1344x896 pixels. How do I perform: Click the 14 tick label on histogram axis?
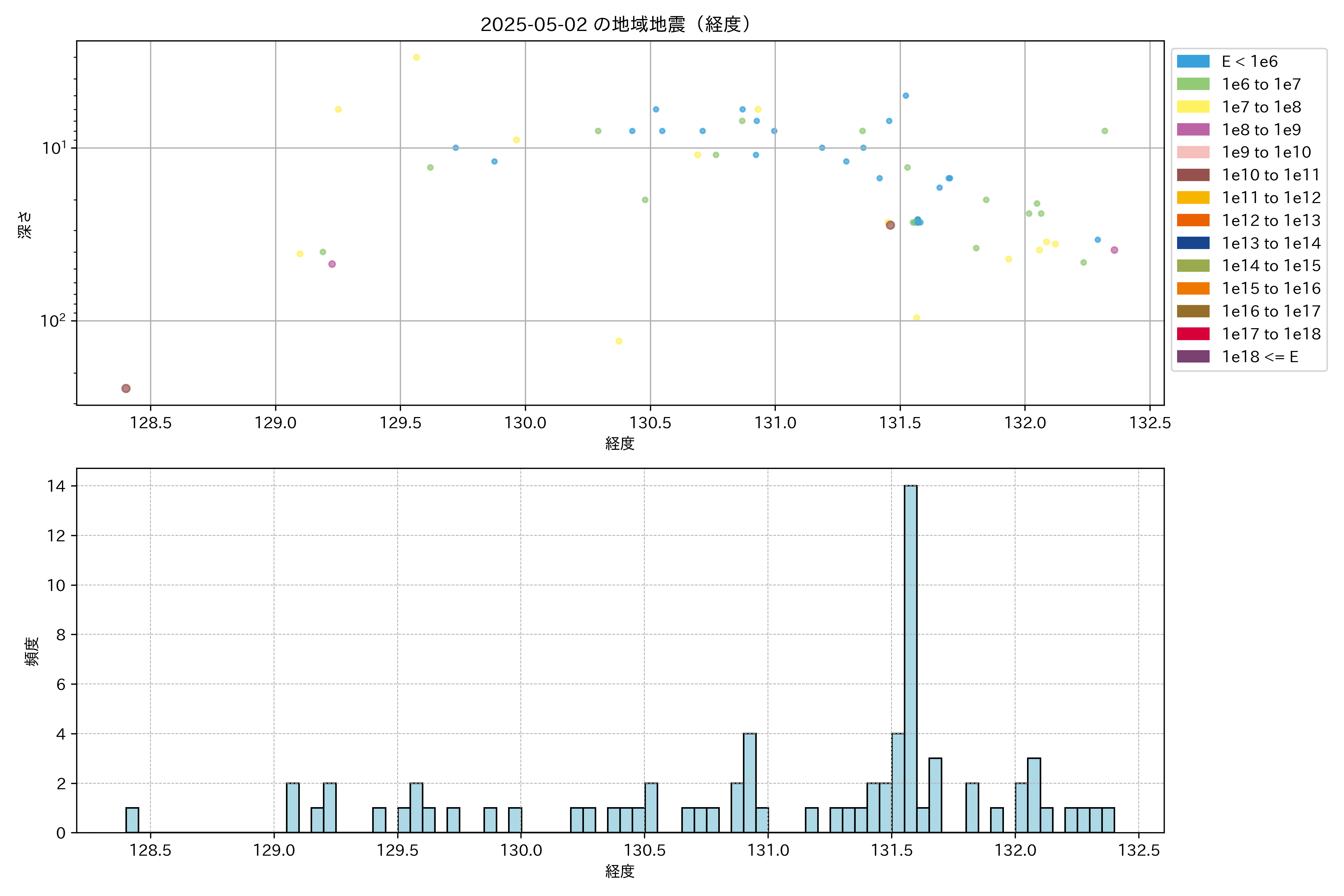click(x=56, y=486)
